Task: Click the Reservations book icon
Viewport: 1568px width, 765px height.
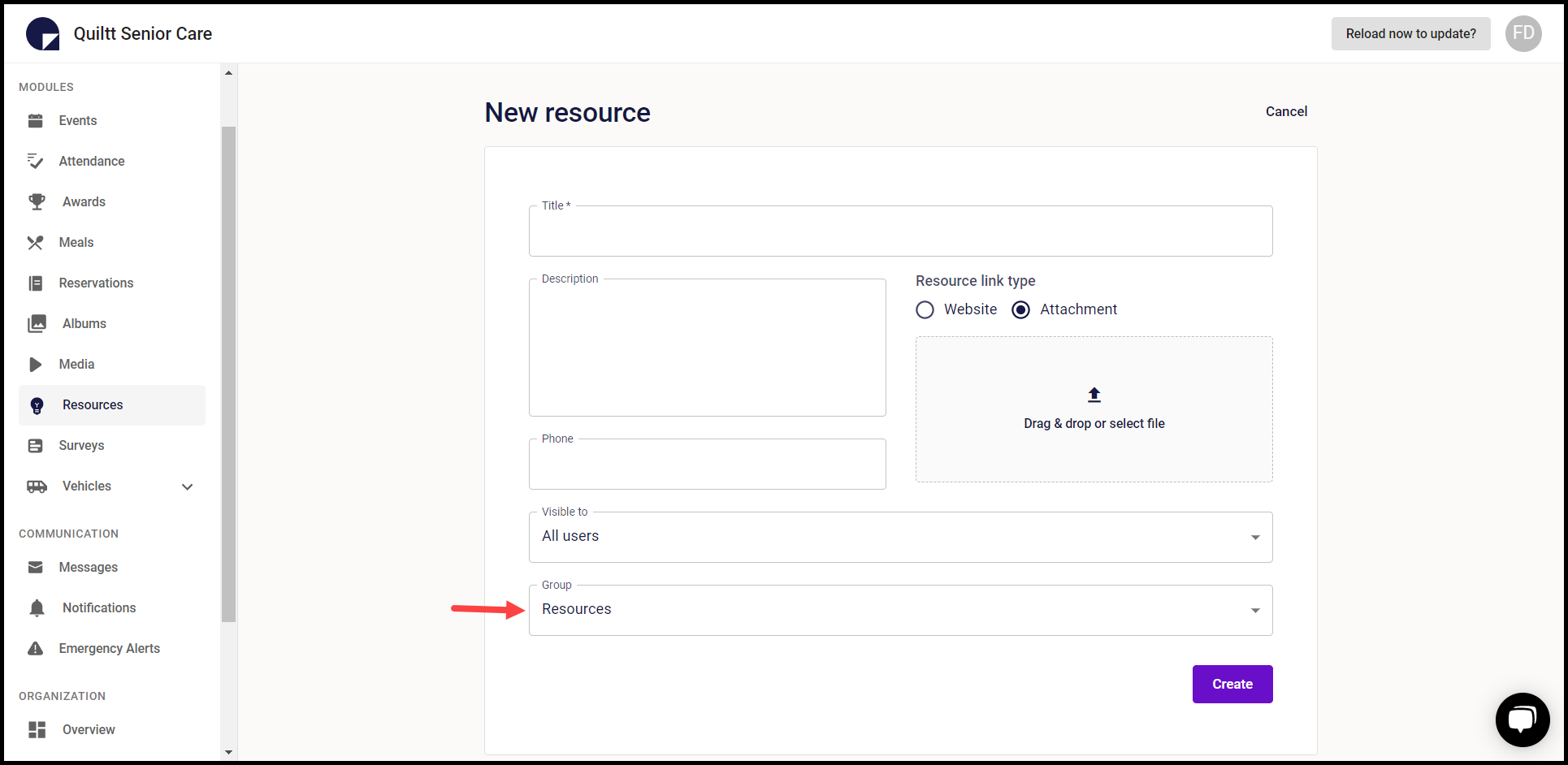Action: click(x=36, y=283)
